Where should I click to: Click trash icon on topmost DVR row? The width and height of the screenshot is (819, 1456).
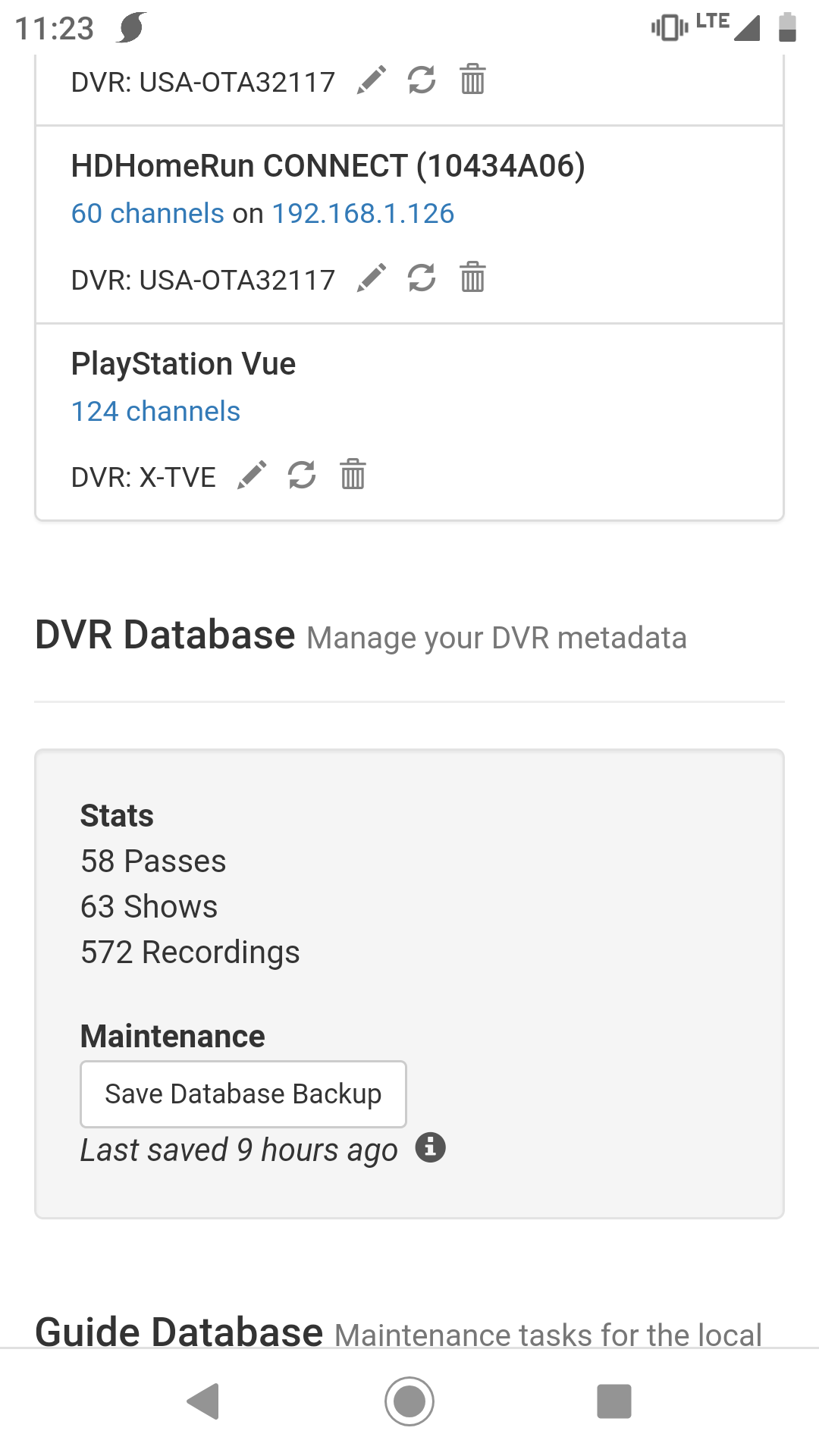(472, 80)
